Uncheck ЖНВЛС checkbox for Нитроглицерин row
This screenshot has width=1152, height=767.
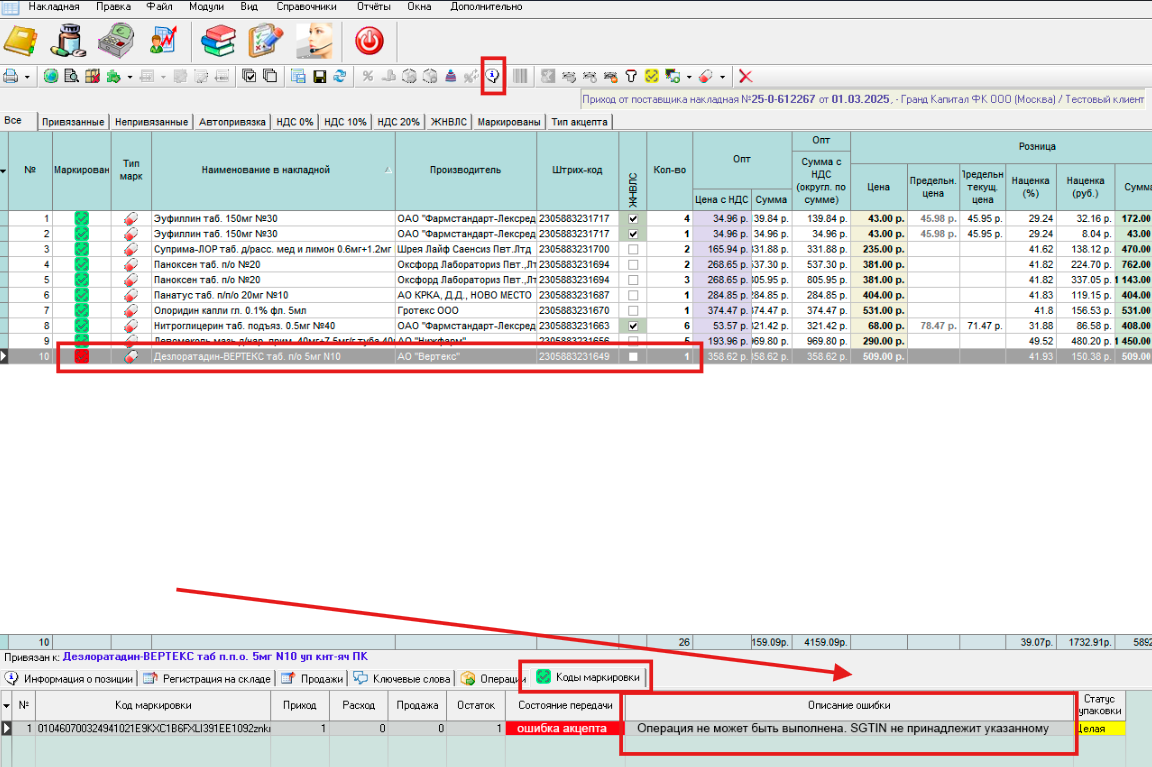(632, 326)
